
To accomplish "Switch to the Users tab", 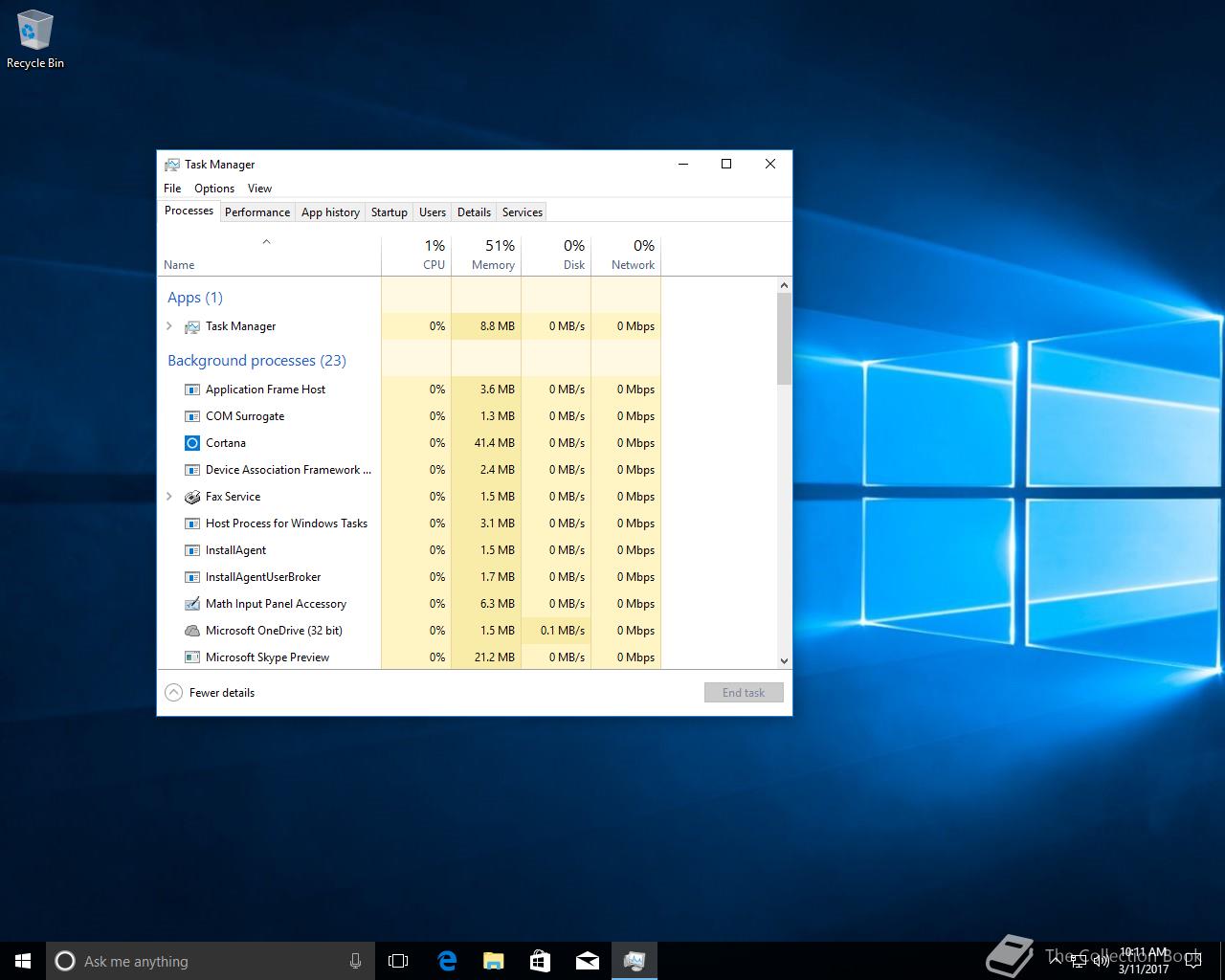I will [x=433, y=212].
